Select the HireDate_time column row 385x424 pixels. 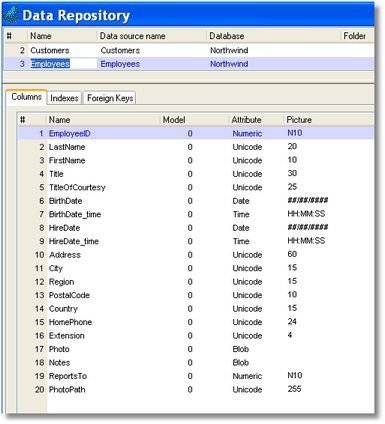tap(196, 241)
